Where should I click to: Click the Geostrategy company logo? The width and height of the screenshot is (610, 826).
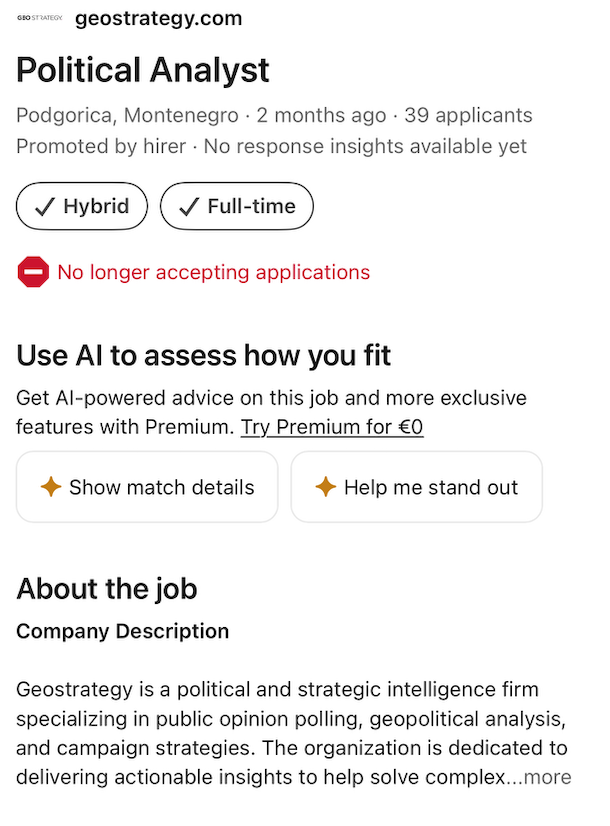(40, 18)
